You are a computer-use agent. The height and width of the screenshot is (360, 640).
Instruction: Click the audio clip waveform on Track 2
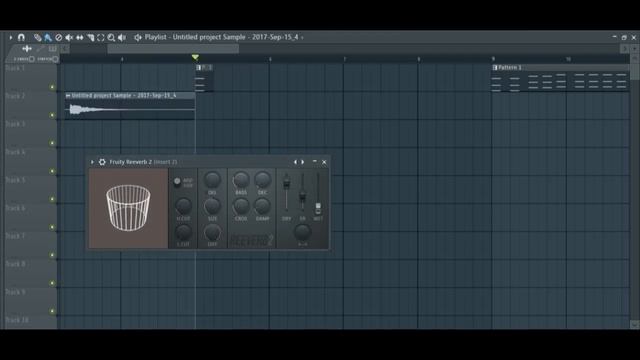click(x=130, y=109)
